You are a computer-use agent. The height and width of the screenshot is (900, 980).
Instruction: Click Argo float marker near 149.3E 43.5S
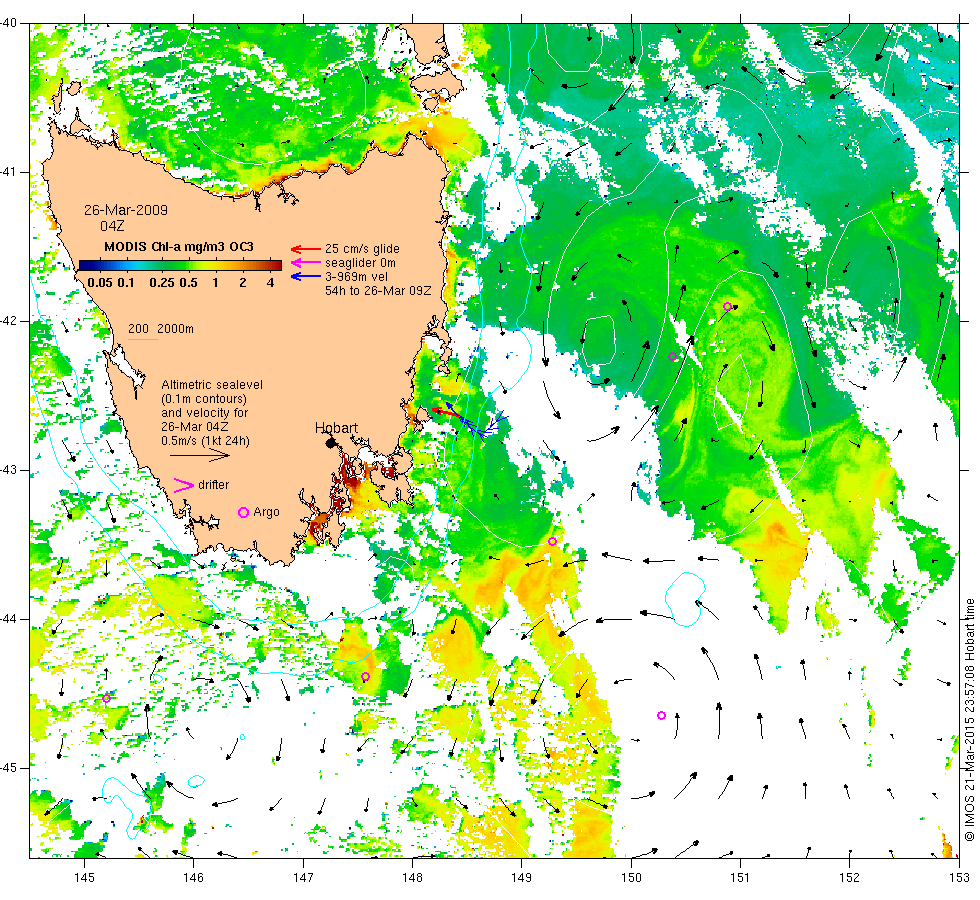click(x=552, y=541)
